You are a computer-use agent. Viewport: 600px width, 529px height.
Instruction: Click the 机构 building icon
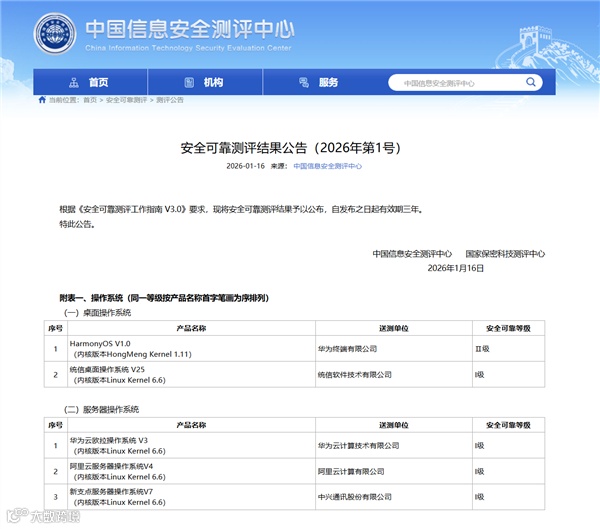point(189,82)
